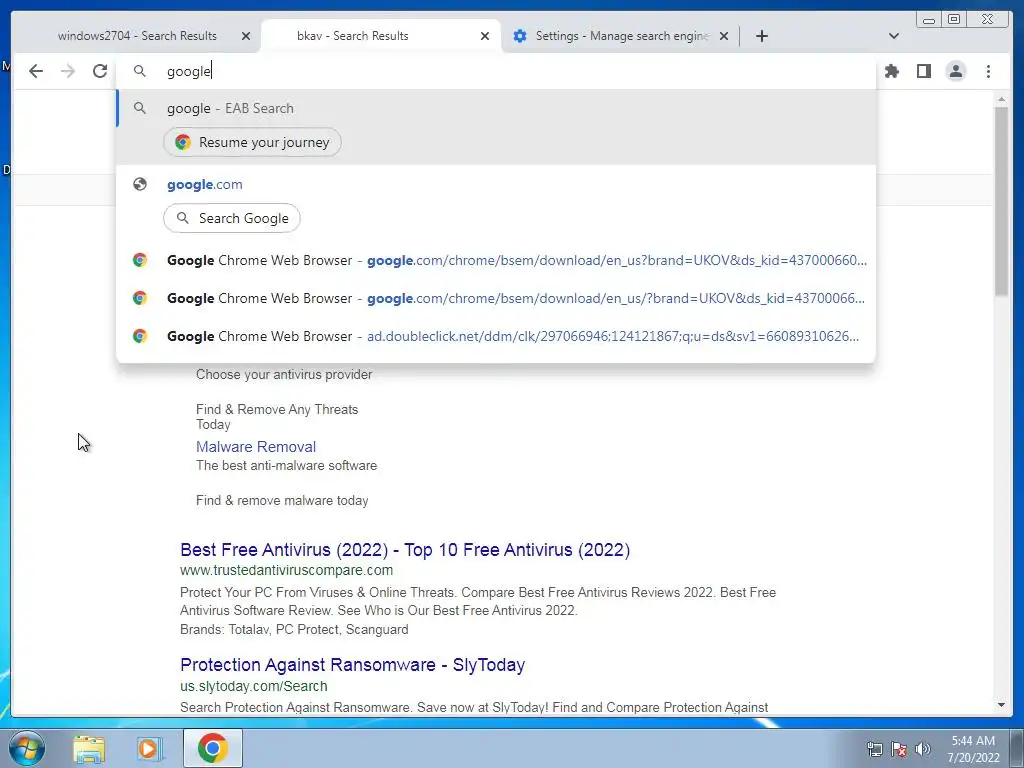Expand the tab search chevron
The width and height of the screenshot is (1024, 768).
894,36
